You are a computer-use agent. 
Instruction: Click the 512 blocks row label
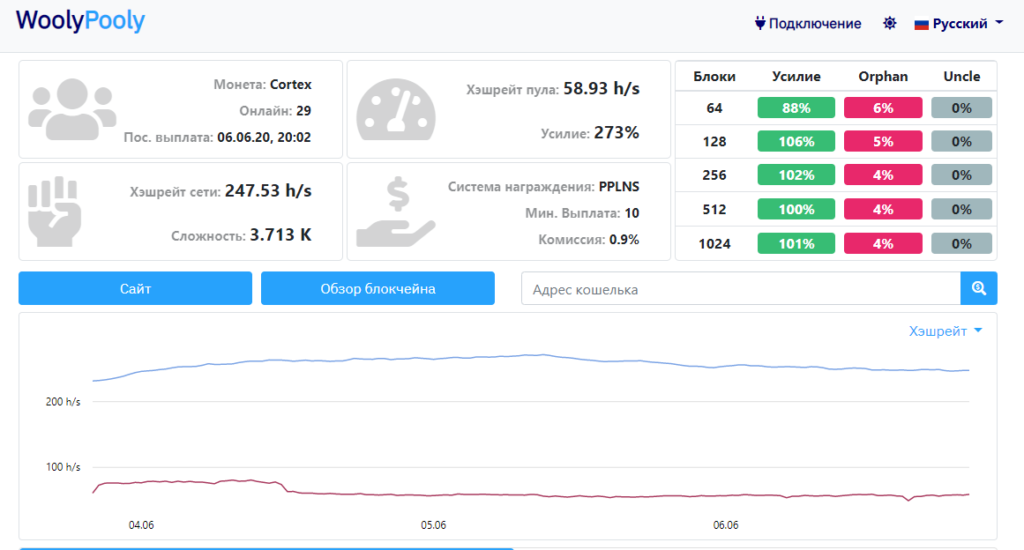(714, 209)
